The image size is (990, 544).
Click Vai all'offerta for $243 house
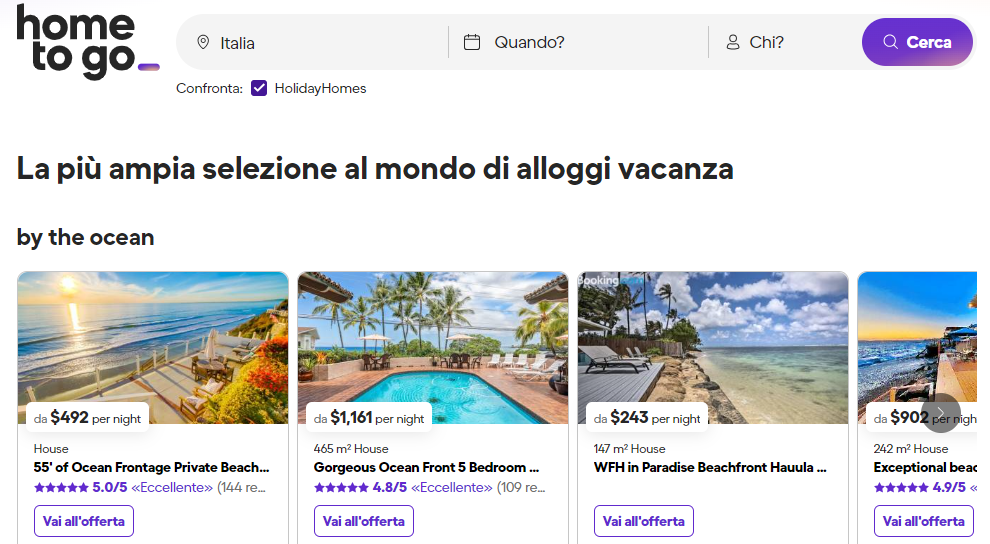(644, 521)
